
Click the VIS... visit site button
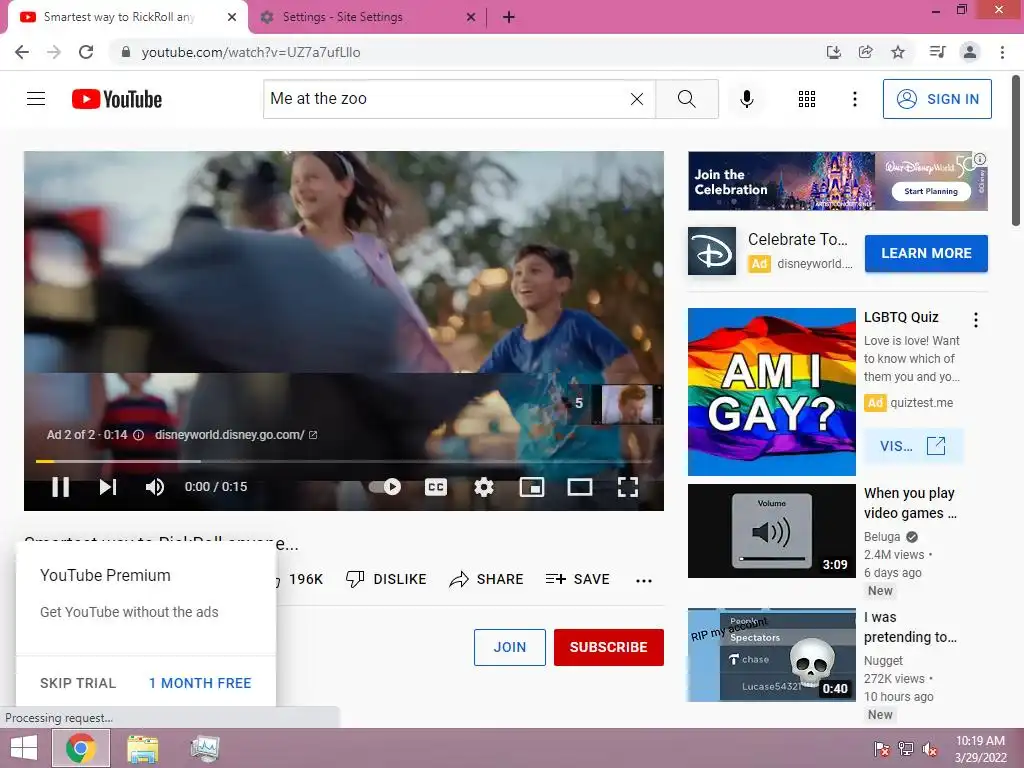point(913,446)
